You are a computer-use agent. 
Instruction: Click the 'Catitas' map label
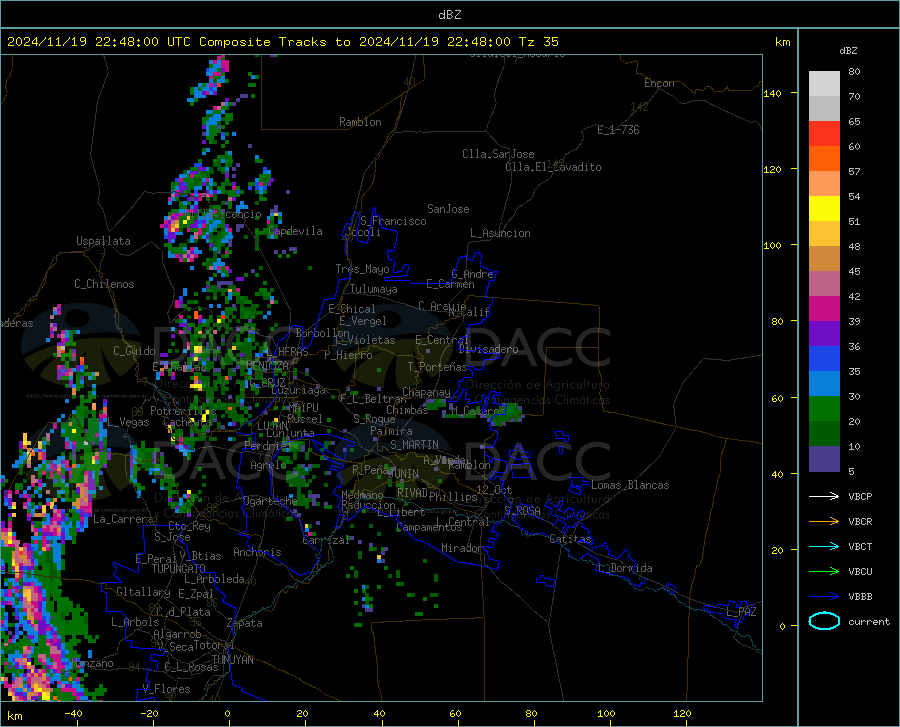(x=570, y=539)
